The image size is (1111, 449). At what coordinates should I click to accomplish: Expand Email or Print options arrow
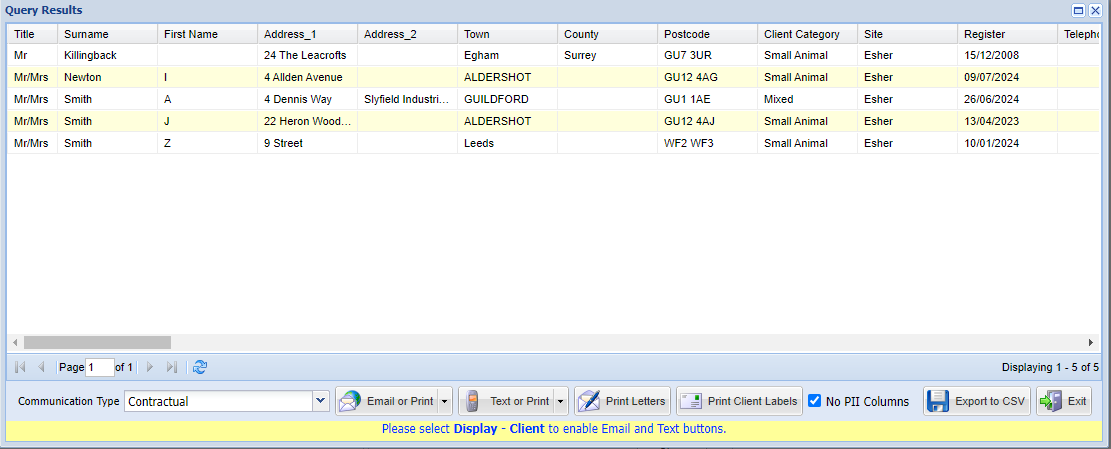tap(444, 402)
